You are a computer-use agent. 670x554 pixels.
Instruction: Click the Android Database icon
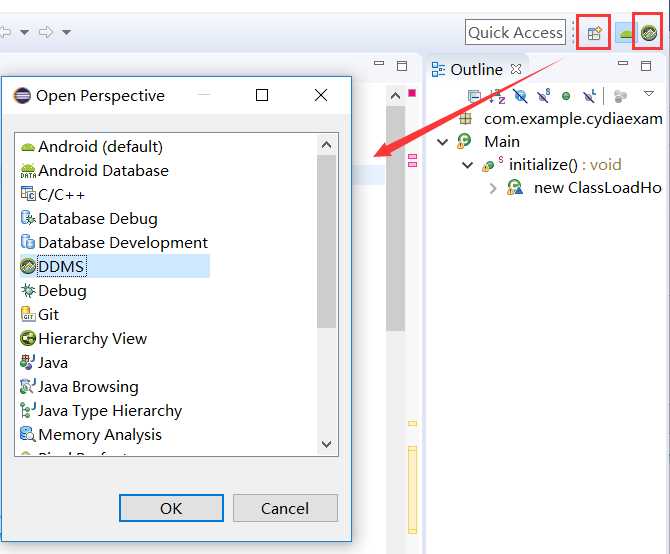click(x=28, y=171)
